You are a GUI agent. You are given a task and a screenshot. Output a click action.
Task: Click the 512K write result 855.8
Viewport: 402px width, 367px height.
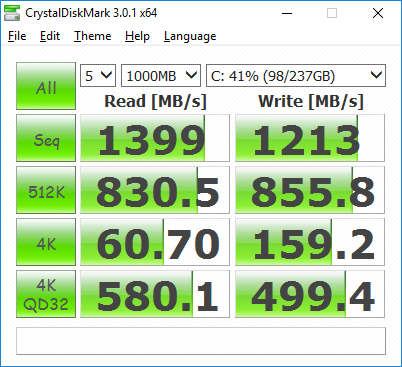(x=310, y=190)
